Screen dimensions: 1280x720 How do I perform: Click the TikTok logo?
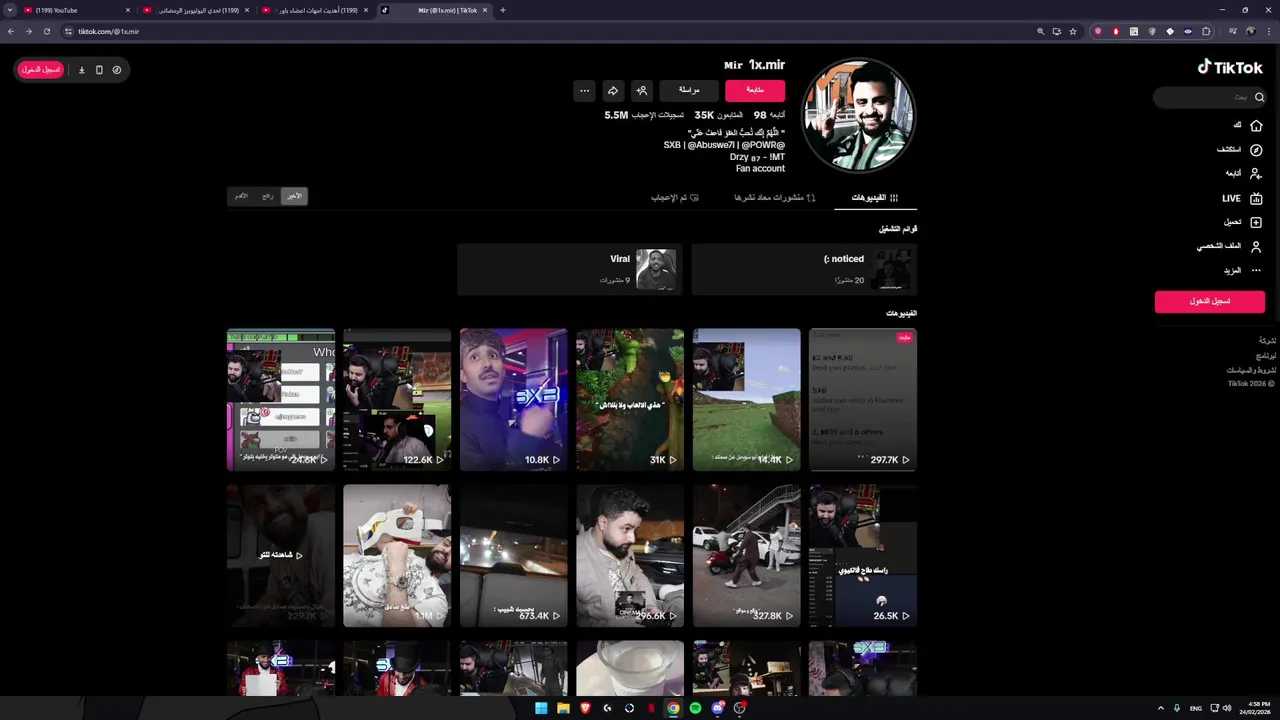click(x=1230, y=67)
